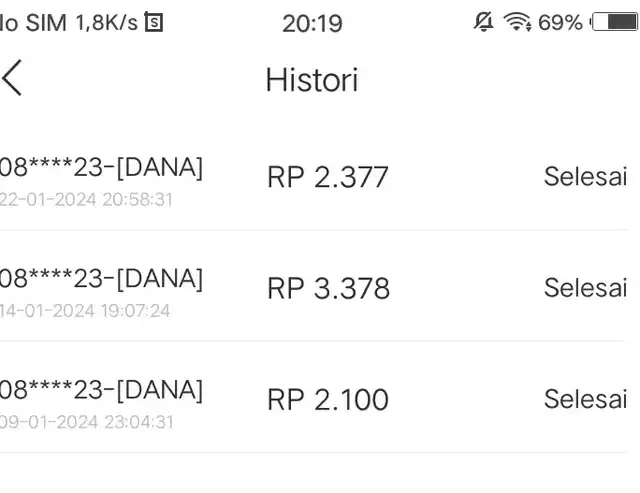Tap the RP 3.378 amount
This screenshot has height=493, width=640.
328,288
